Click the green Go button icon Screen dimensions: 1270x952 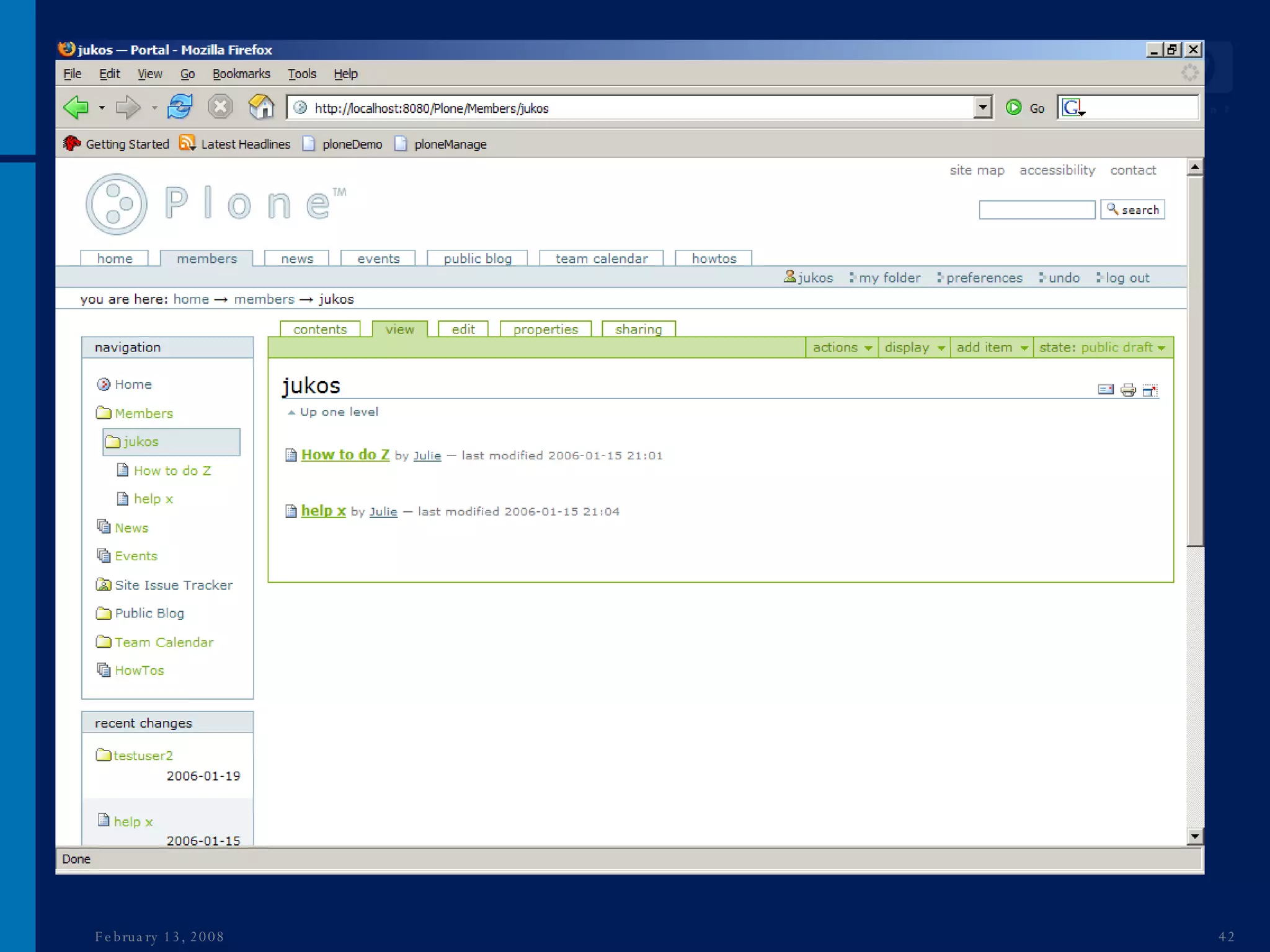[x=1013, y=108]
